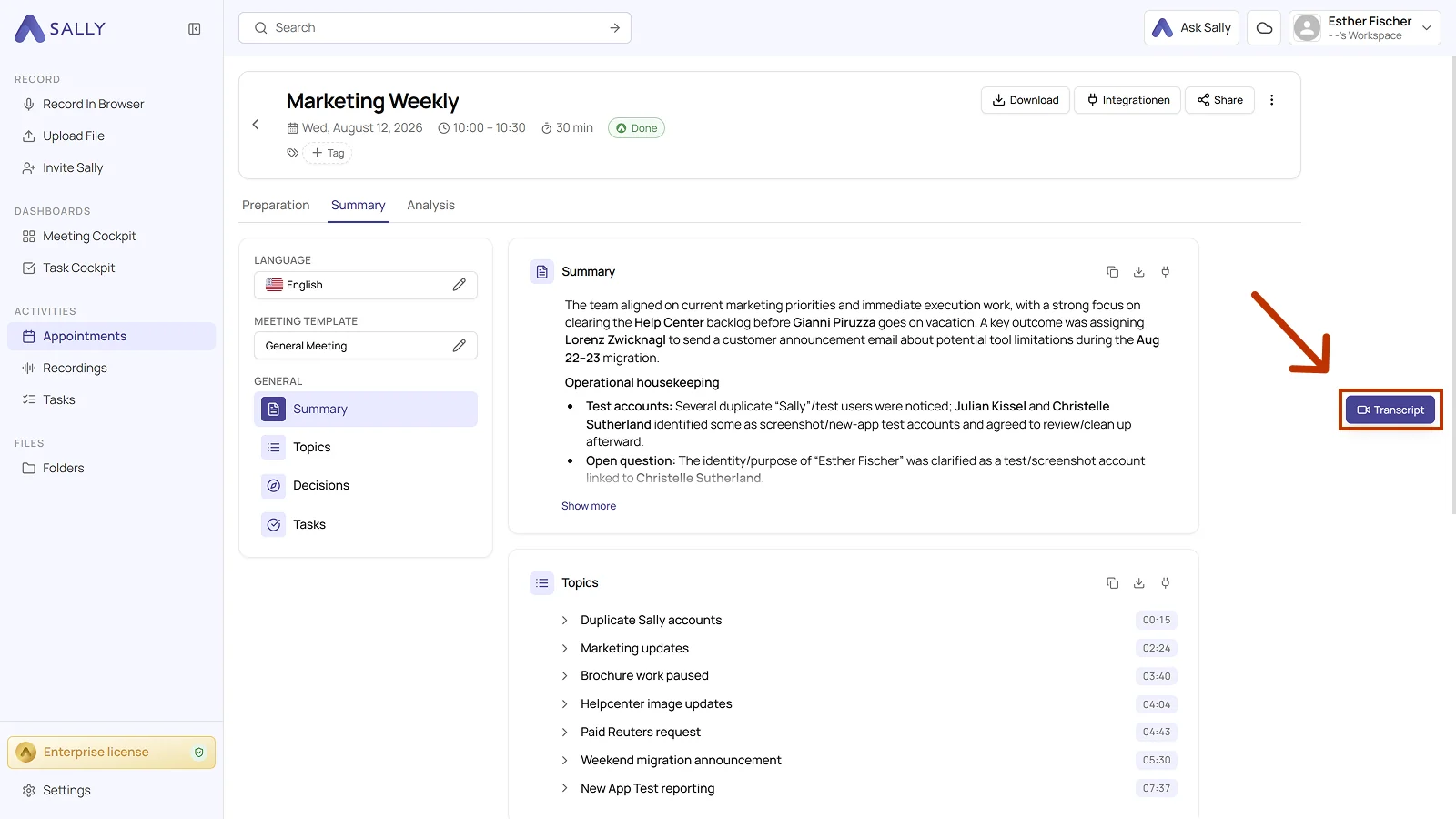Select Topics in the General list
Screen dimensions: 1456x819
tap(366, 448)
